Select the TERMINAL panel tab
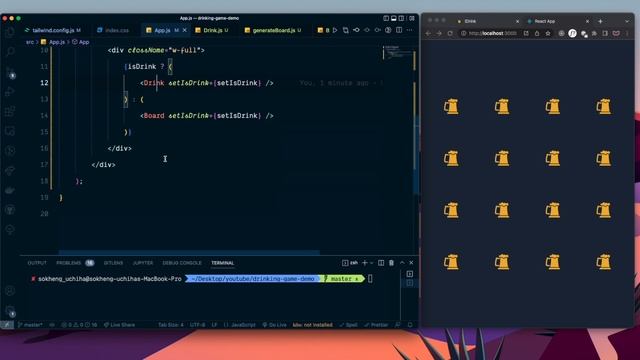 pyautogui.click(x=222, y=263)
